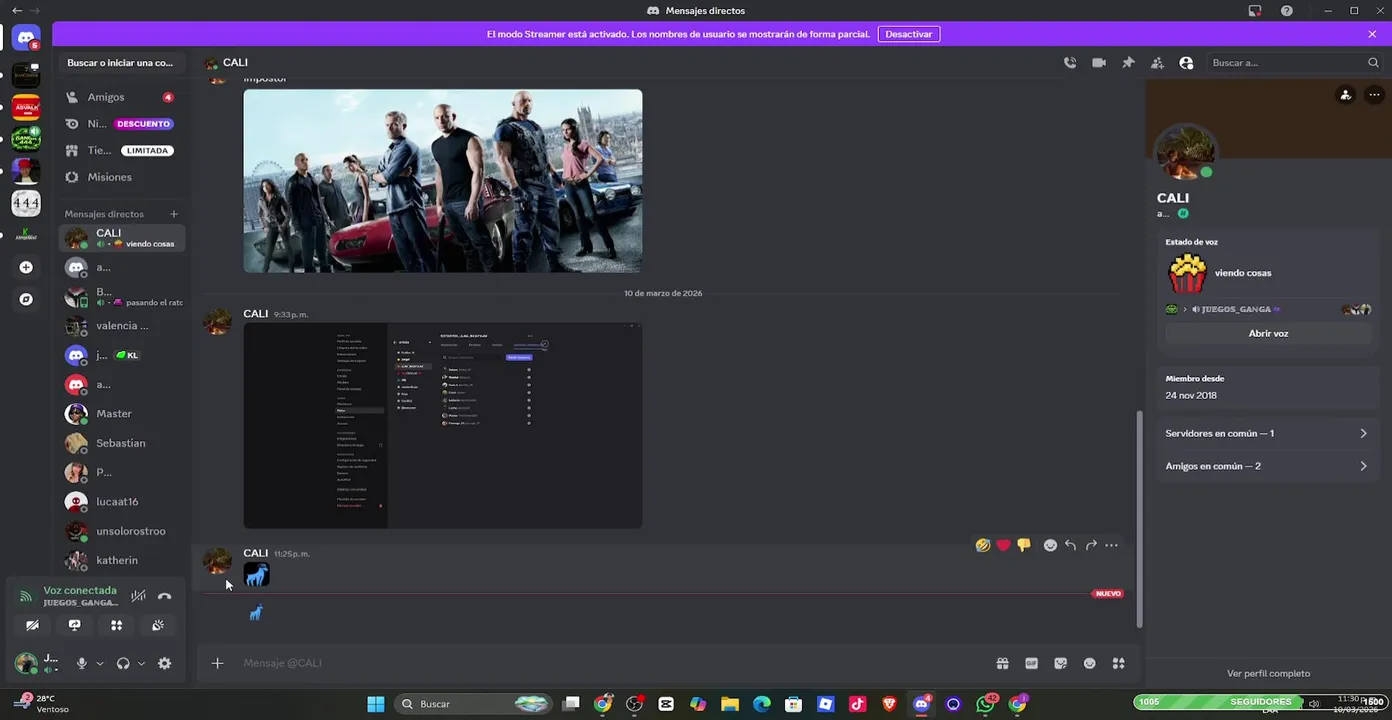Disconnect from the voice channel
Viewport: 1392px width, 720px height.
pos(165,596)
